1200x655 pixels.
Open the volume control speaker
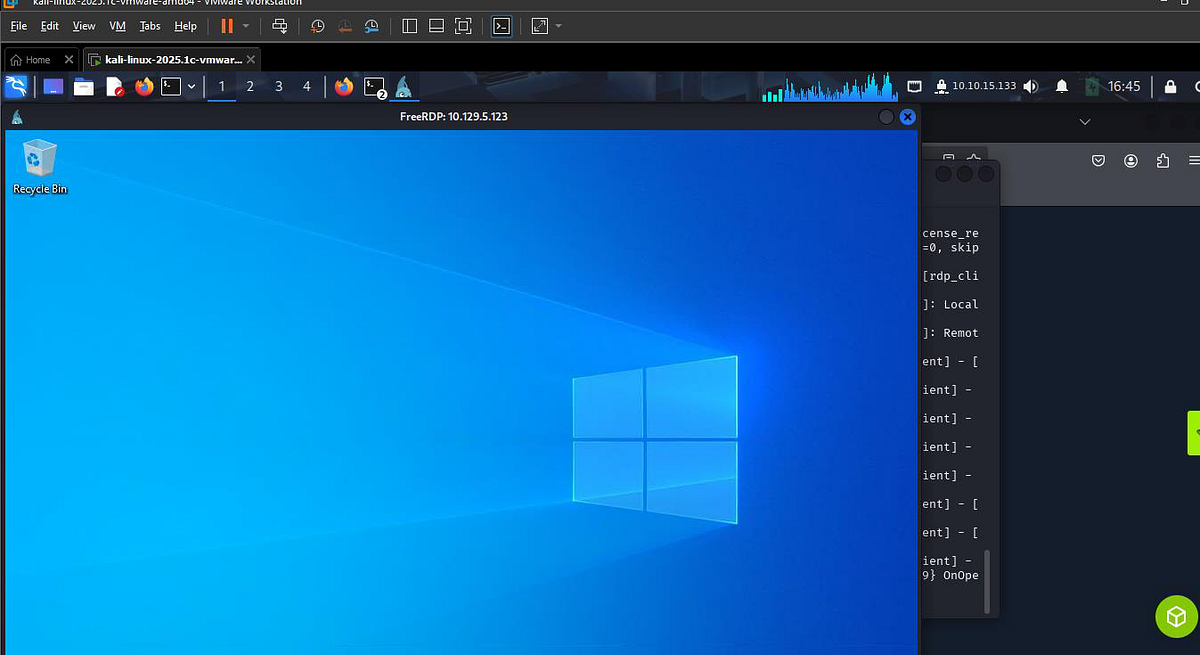pyautogui.click(x=1030, y=86)
